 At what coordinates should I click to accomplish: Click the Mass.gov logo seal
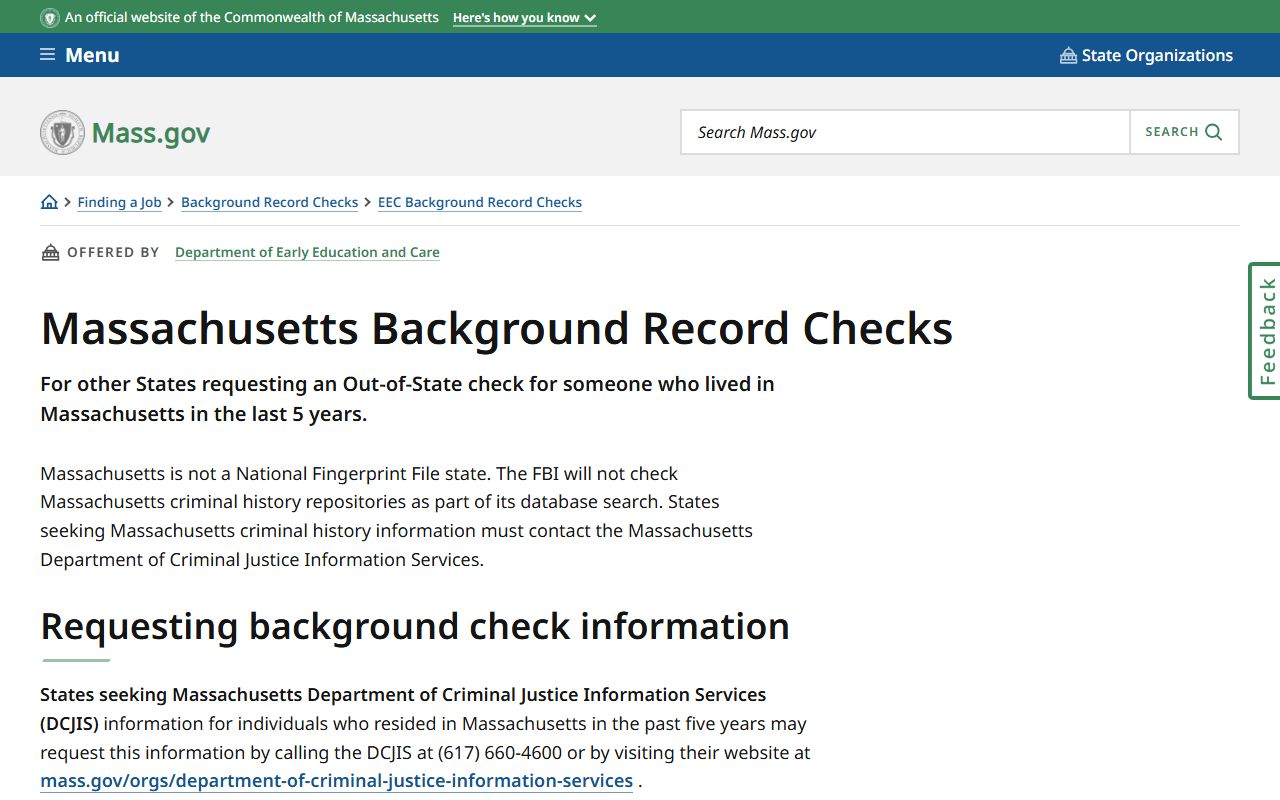[x=62, y=132]
